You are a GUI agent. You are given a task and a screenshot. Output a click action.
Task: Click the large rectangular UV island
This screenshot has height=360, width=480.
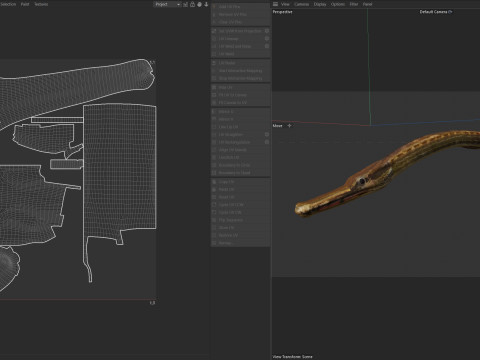pos(119,170)
